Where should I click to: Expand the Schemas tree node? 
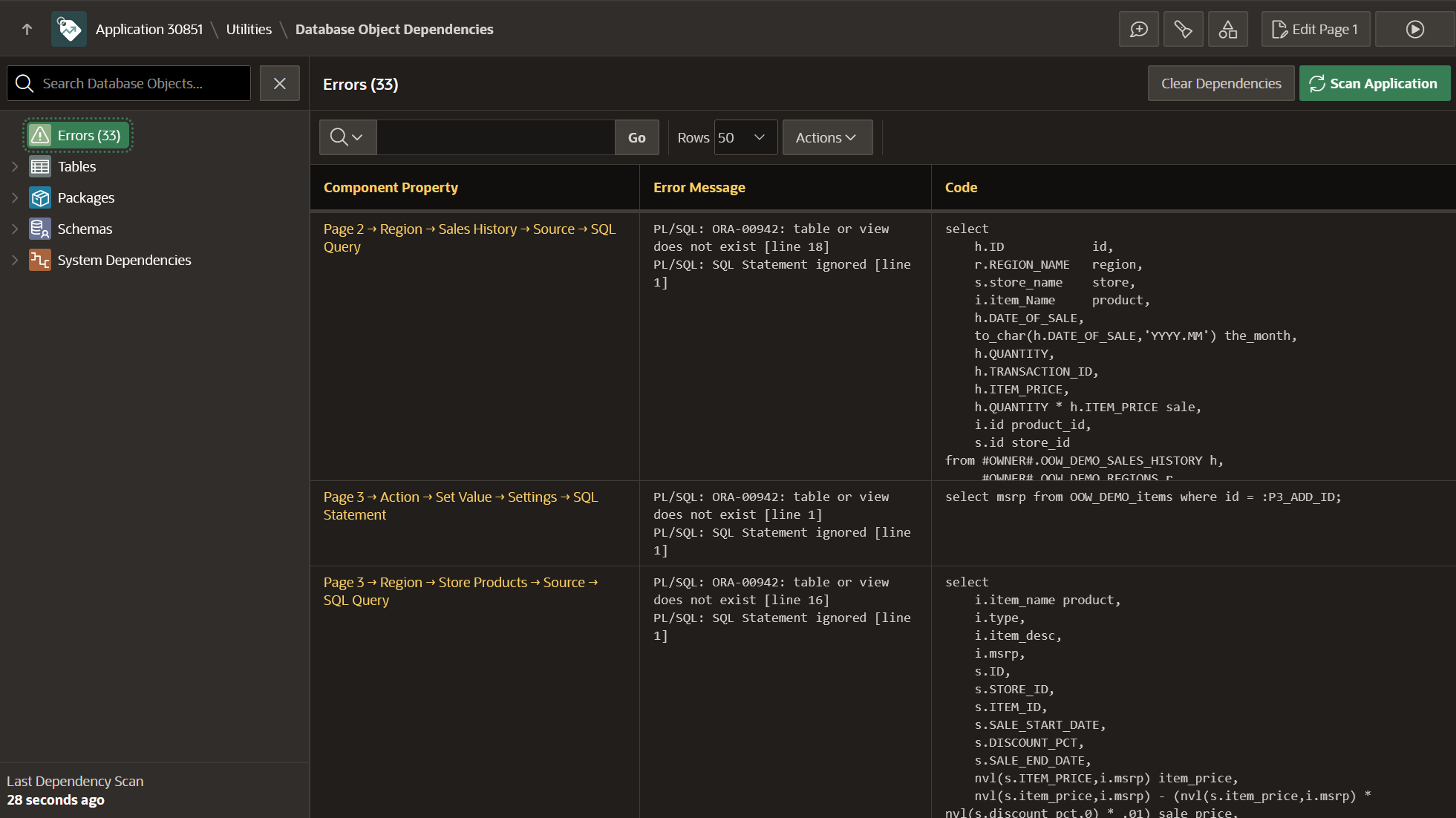(14, 229)
